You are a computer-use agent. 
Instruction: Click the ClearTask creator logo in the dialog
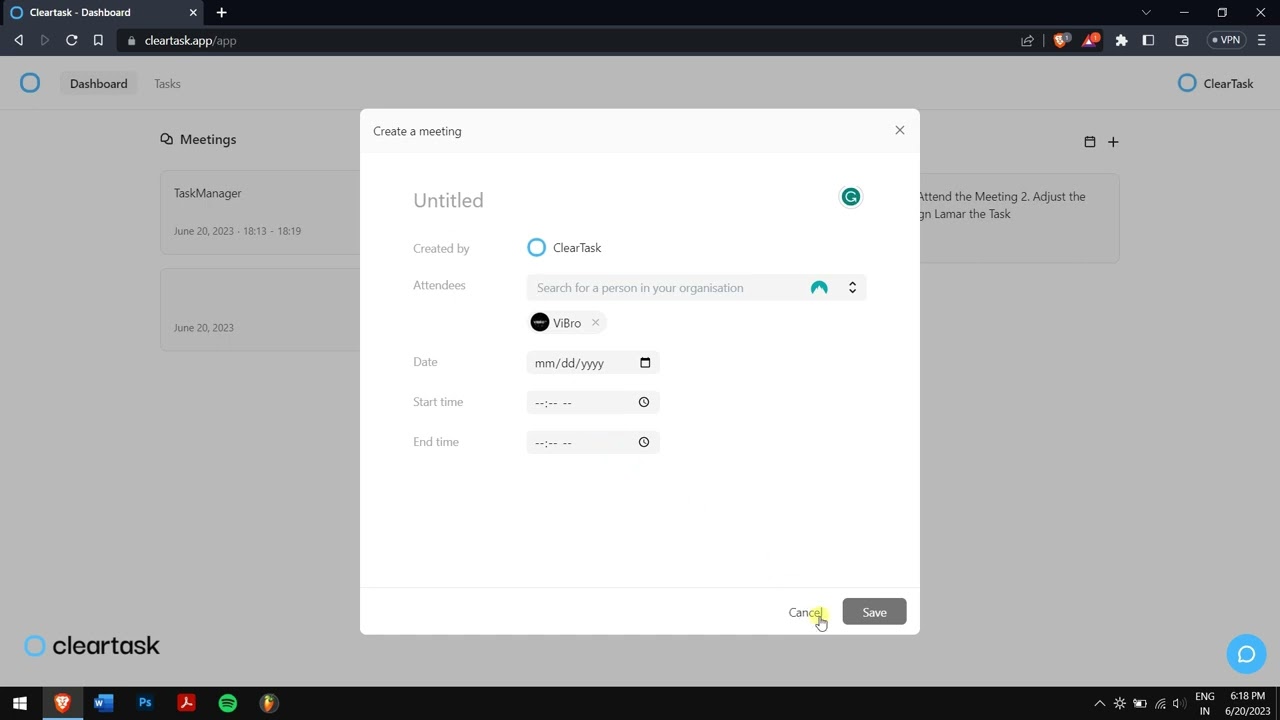[537, 248]
